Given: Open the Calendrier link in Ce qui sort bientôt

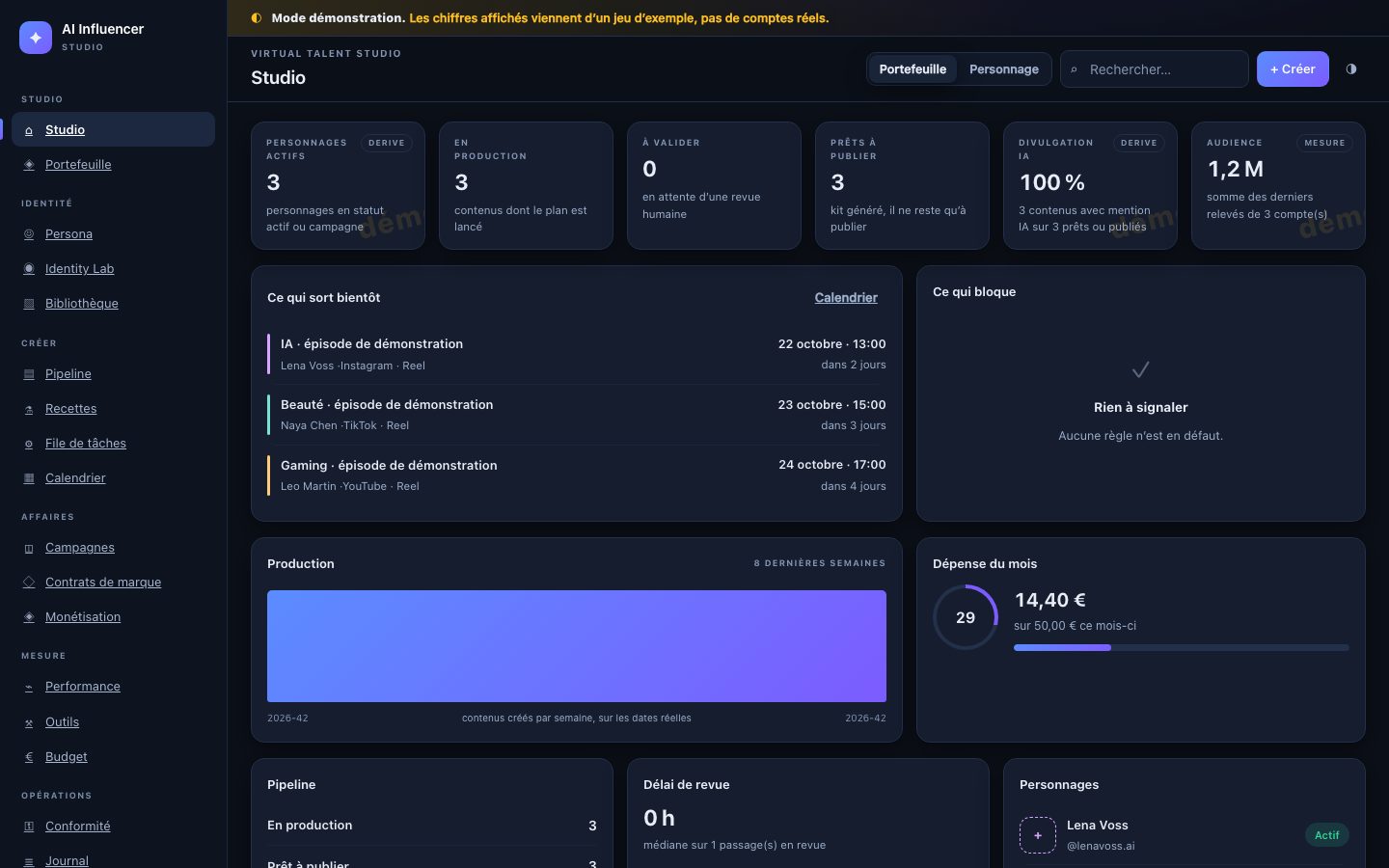Looking at the screenshot, I should (846, 298).
